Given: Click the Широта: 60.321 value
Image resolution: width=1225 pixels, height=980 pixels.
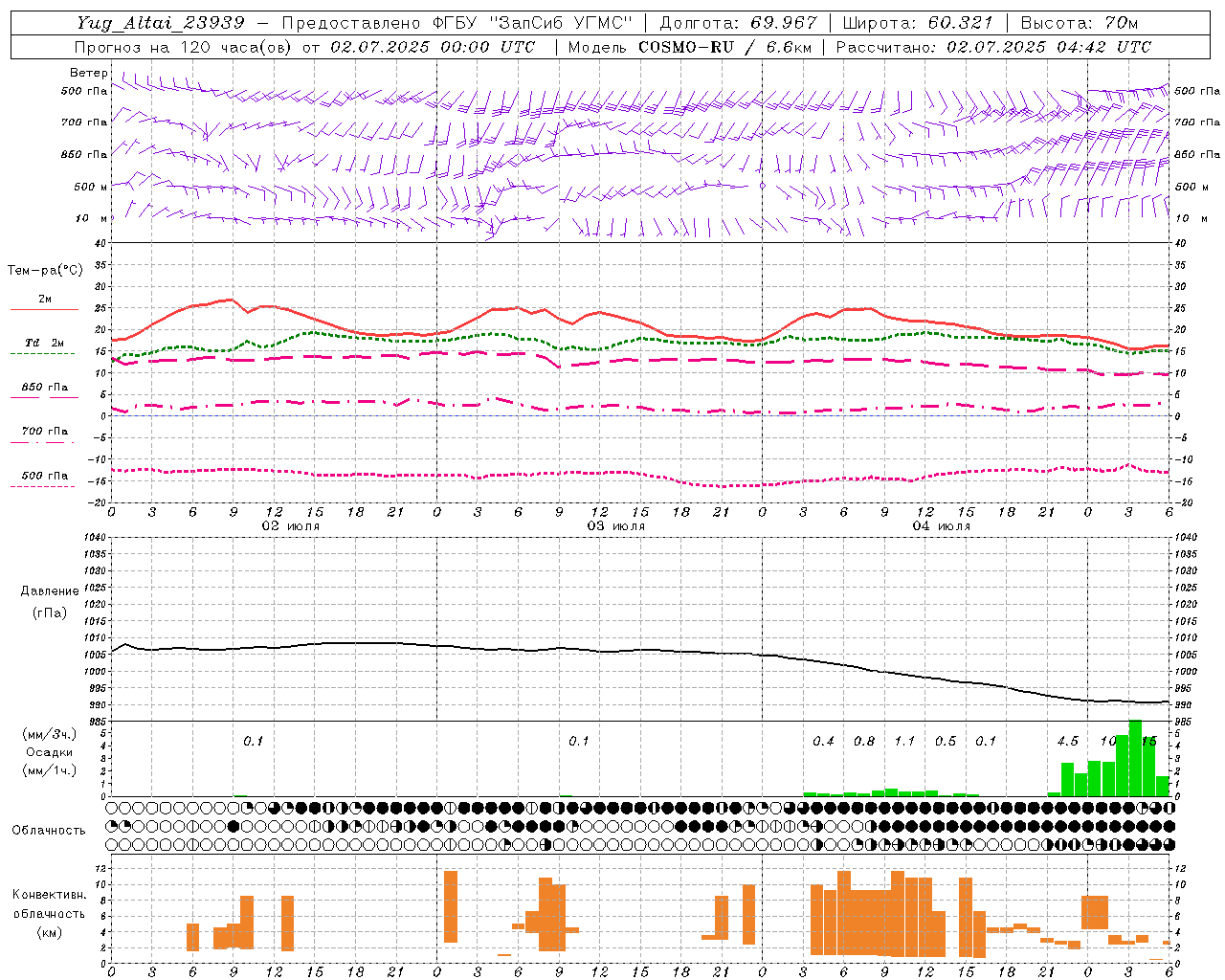Looking at the screenshot, I should [x=918, y=23].
